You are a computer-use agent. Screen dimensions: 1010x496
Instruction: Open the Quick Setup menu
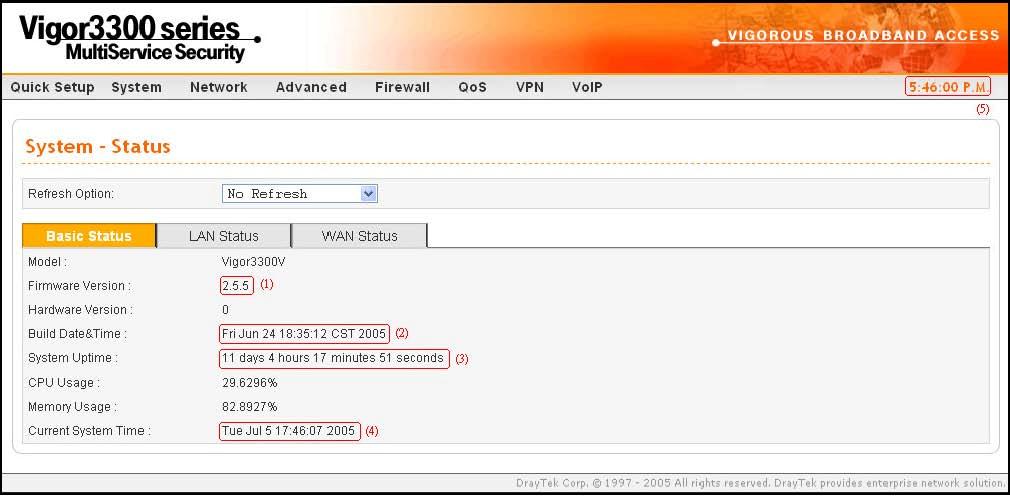pos(52,87)
